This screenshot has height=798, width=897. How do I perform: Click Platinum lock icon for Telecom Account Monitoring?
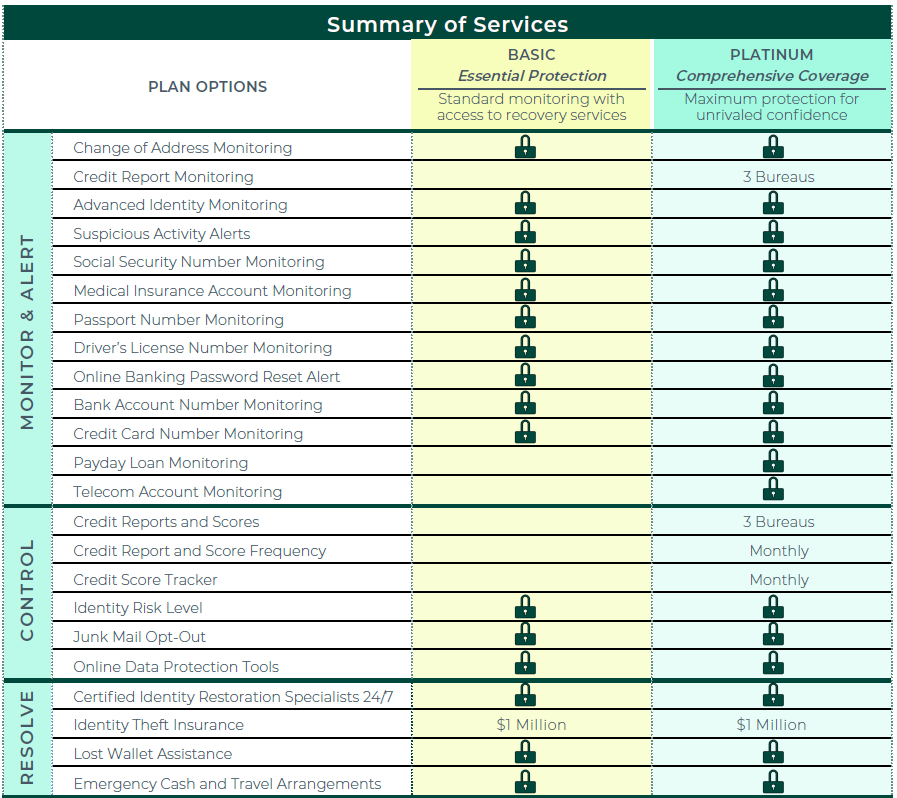coord(772,490)
